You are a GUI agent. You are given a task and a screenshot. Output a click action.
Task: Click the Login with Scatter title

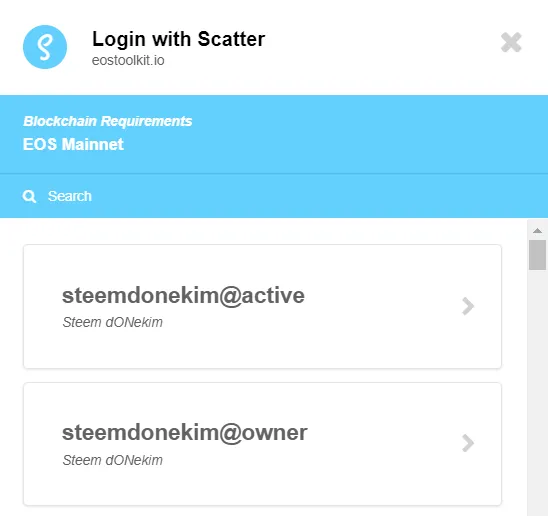point(179,39)
